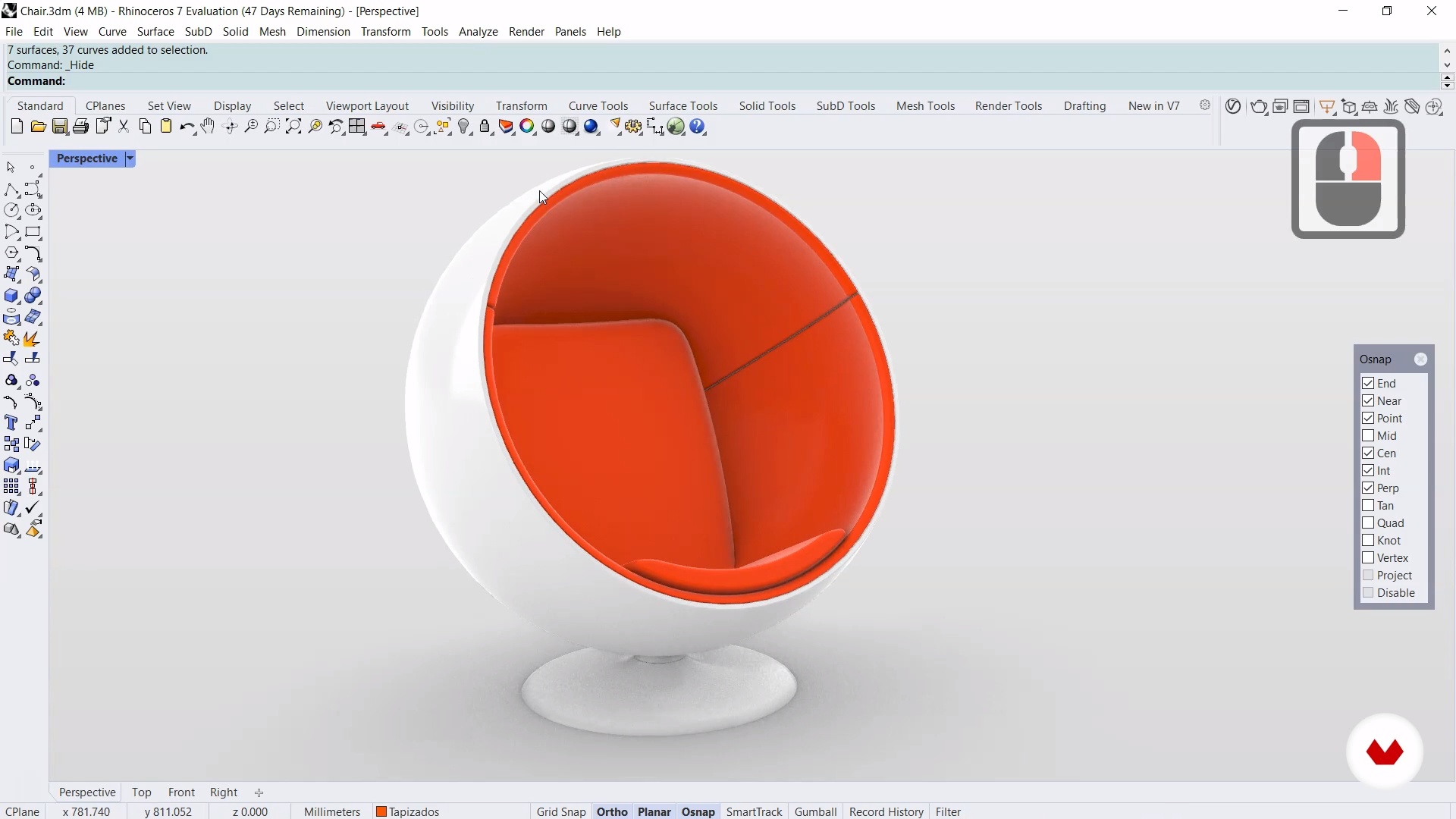
Task: Print using the printer icon
Action: (81, 127)
